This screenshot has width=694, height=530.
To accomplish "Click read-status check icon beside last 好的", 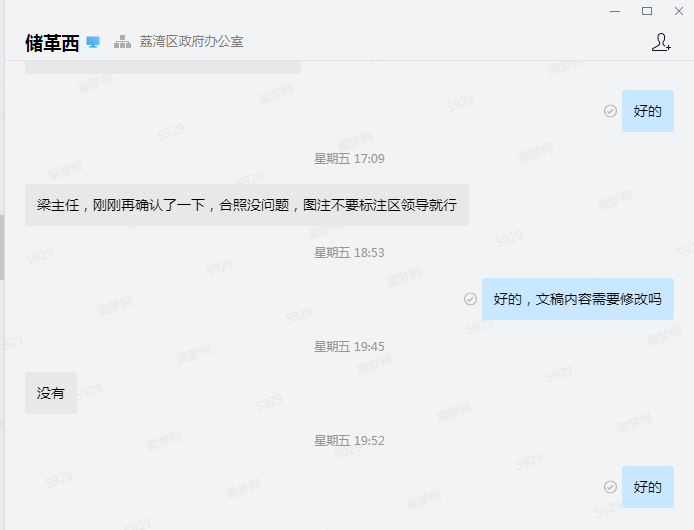I will tap(610, 487).
